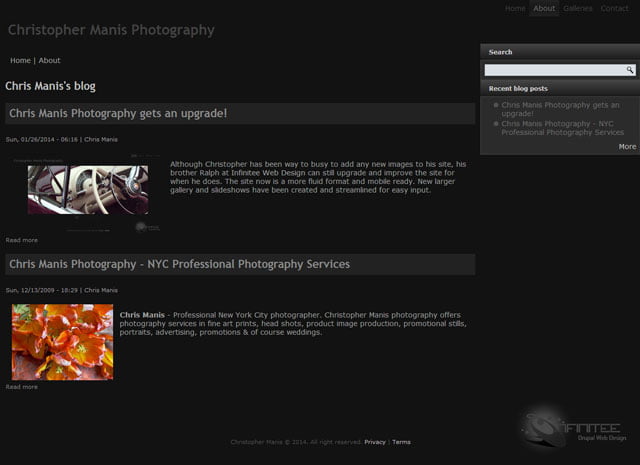640x465 pixels.
Task: Open the 'gets an upgrade!' post heading
Action: [118, 114]
